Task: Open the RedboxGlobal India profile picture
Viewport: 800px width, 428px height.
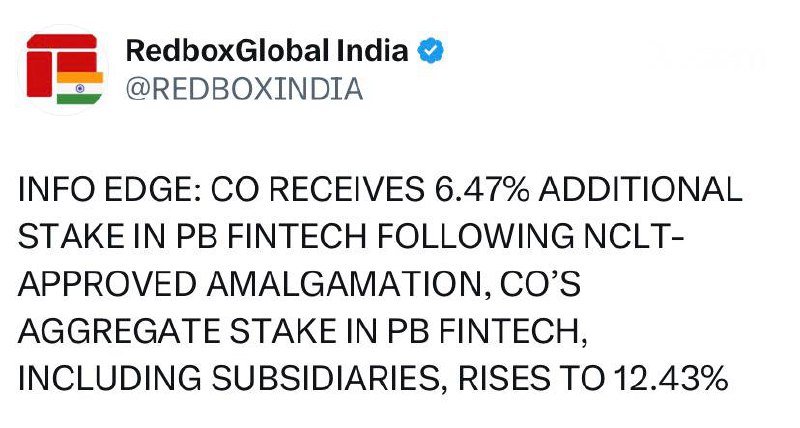Action: click(62, 68)
